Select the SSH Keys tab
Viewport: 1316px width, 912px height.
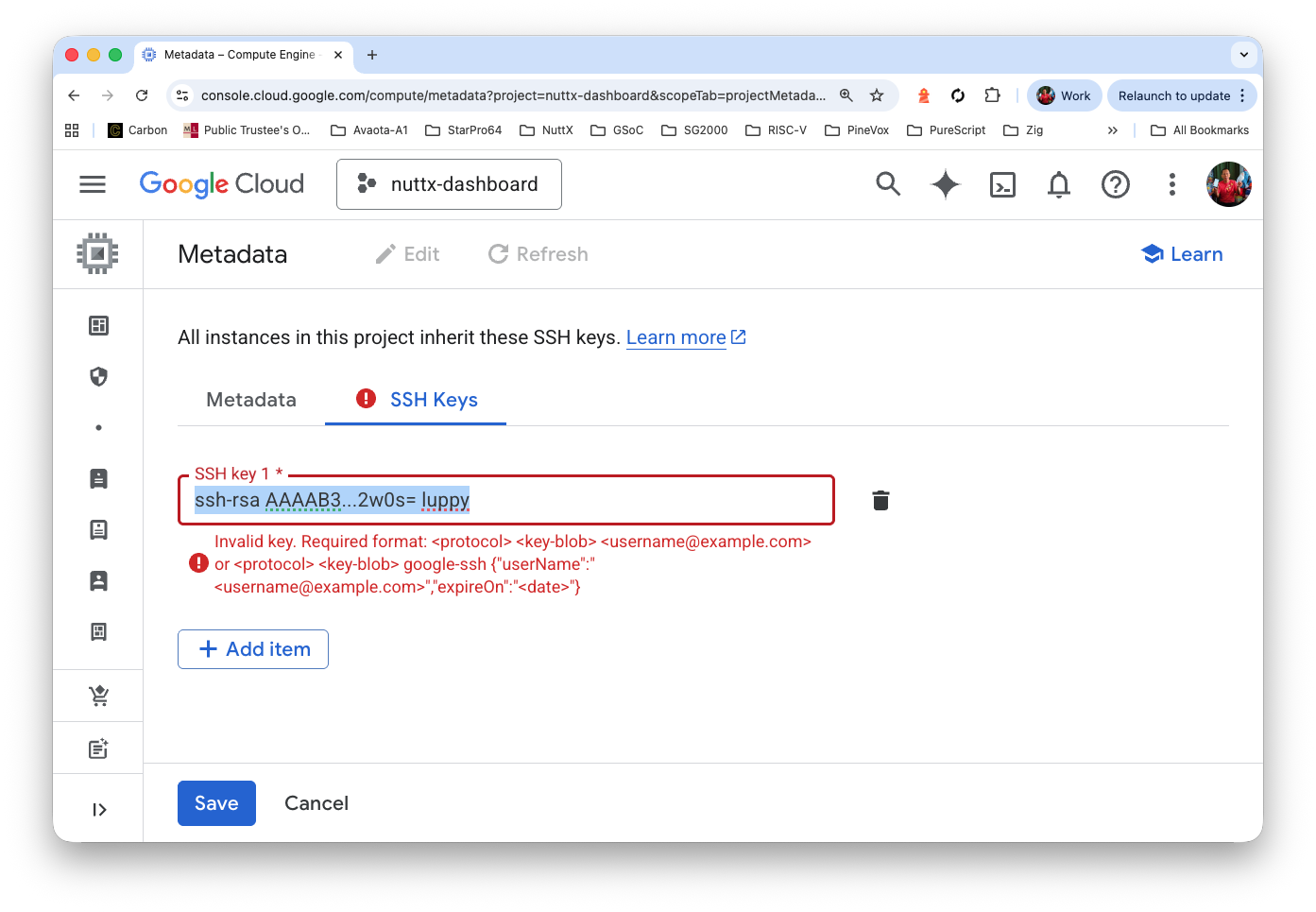(434, 400)
